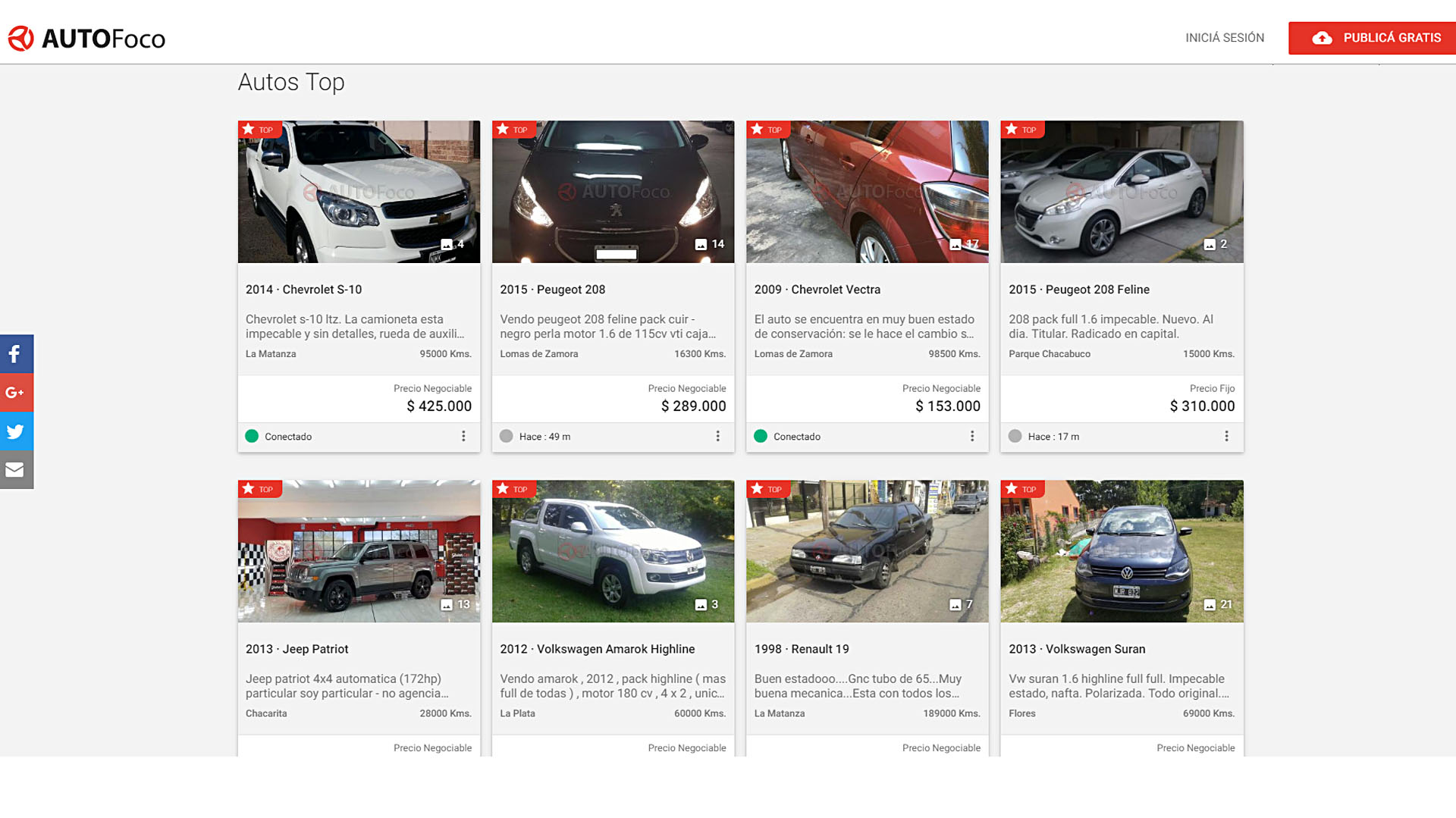
Task: Open the white Peugeot 208 Feline photo
Action: pyautogui.click(x=1122, y=192)
